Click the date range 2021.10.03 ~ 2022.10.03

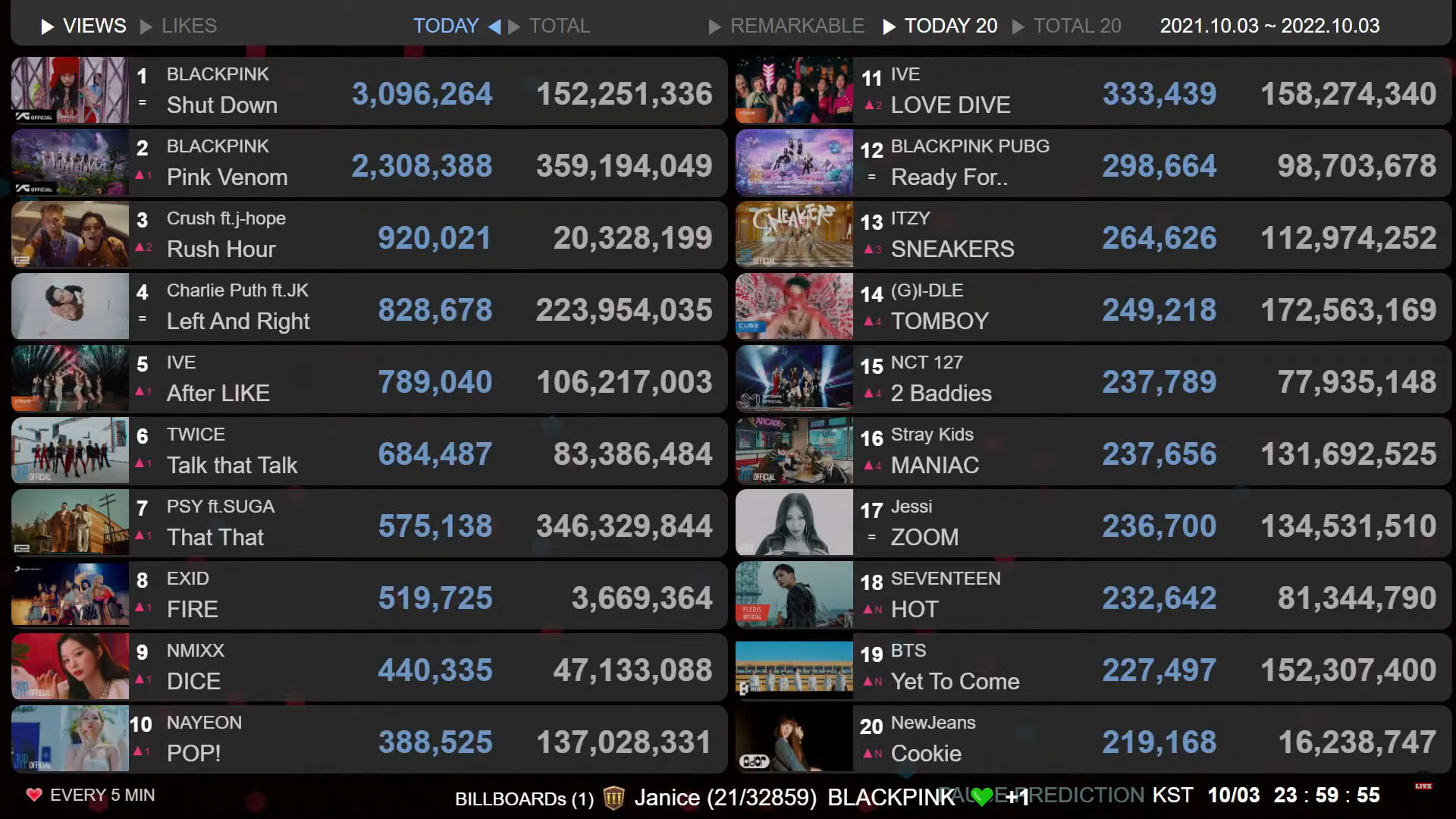pos(1269,26)
